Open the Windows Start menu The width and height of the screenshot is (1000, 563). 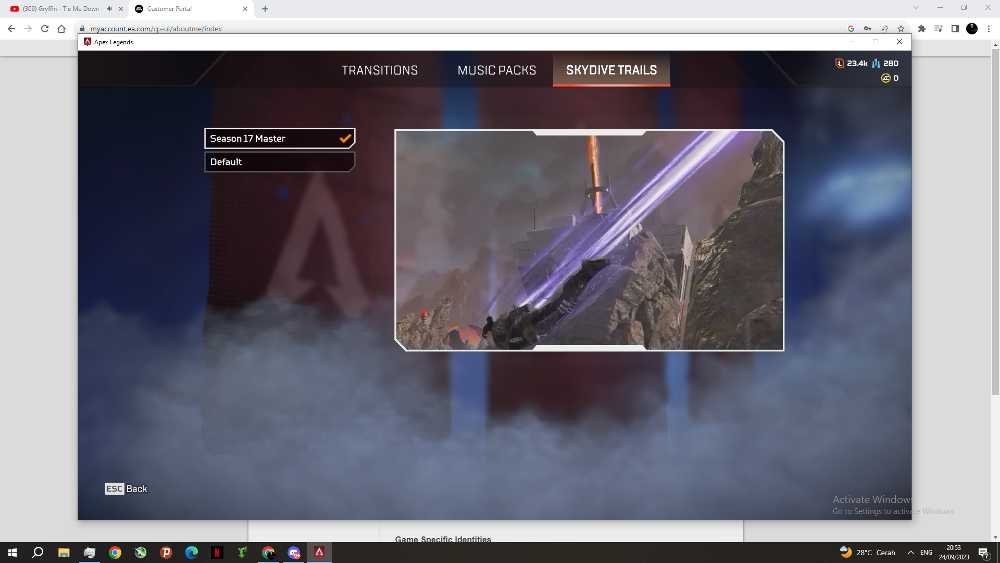pos(12,552)
